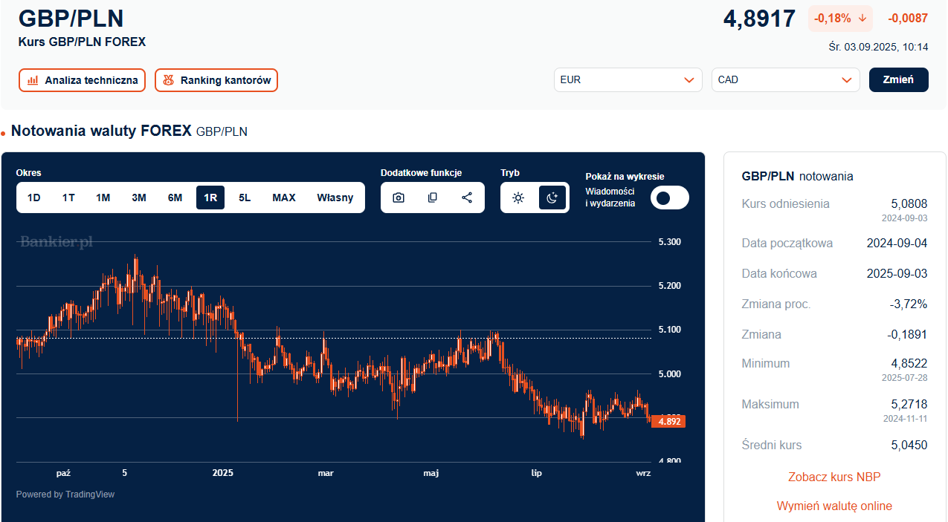Viewport: 948px width, 522px height.
Task: Click the -0,18% change badge
Action: tap(840, 19)
